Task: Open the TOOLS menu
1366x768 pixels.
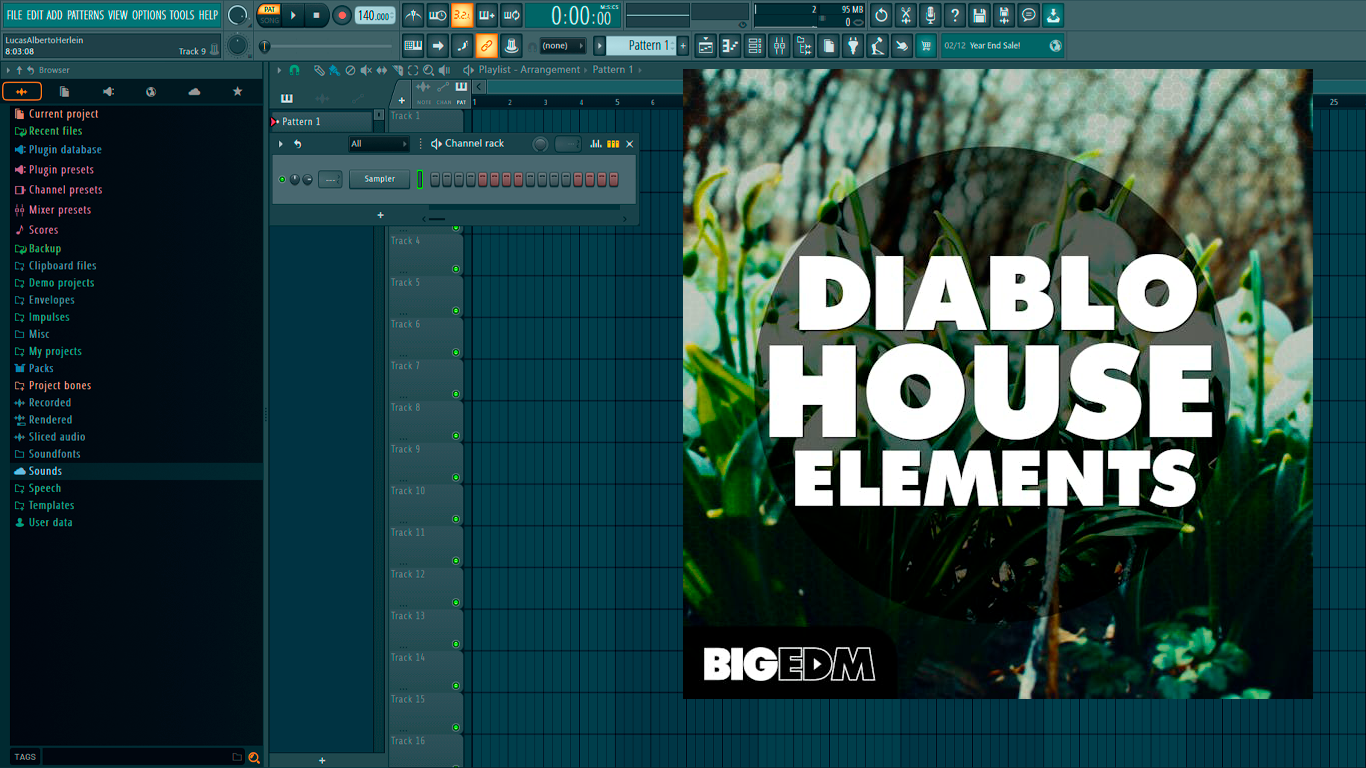Action: (182, 15)
